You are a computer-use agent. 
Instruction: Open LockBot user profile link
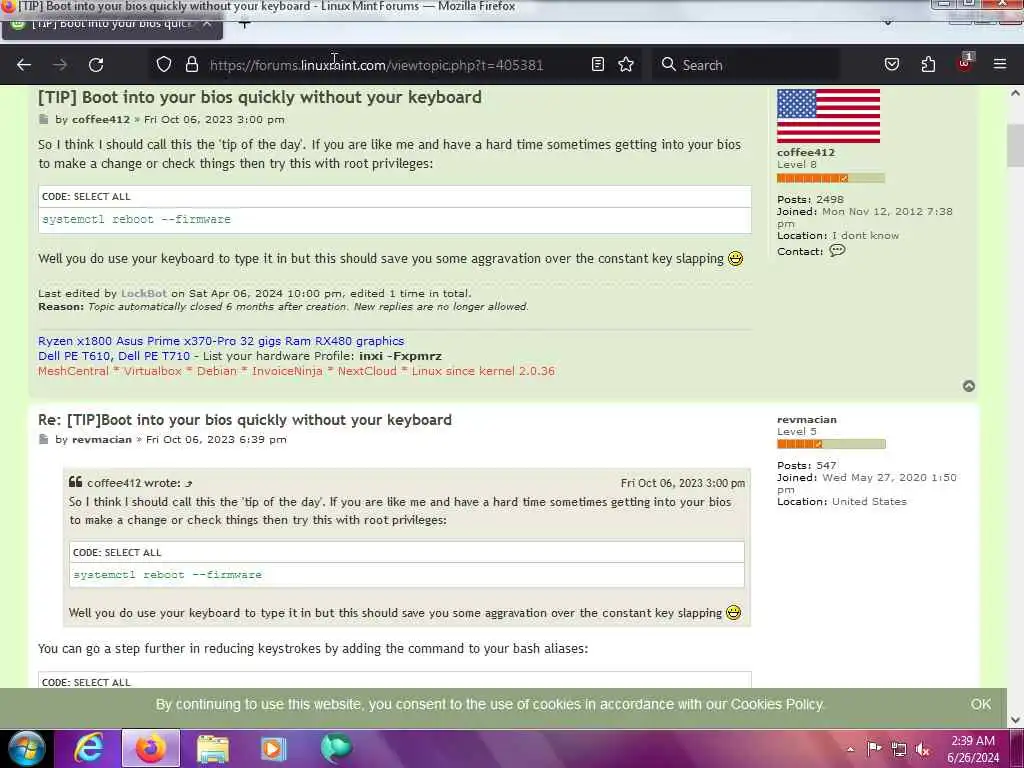(x=144, y=293)
